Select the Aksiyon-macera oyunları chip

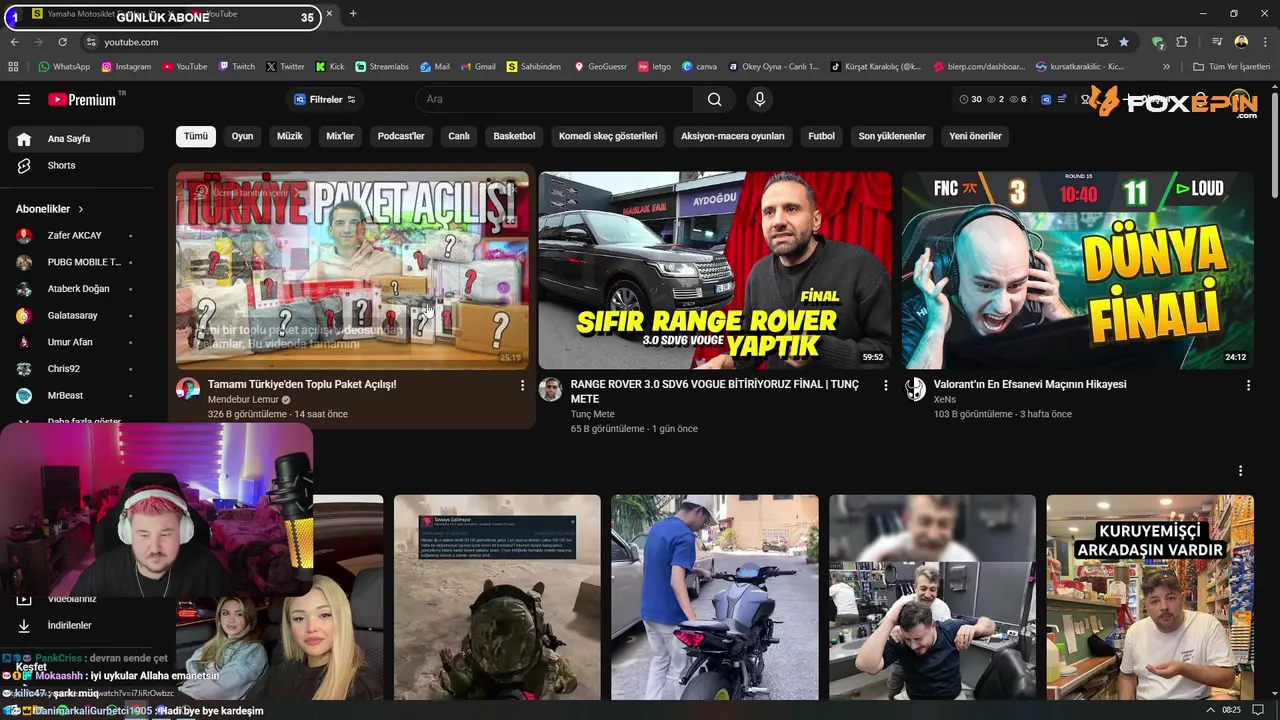733,136
